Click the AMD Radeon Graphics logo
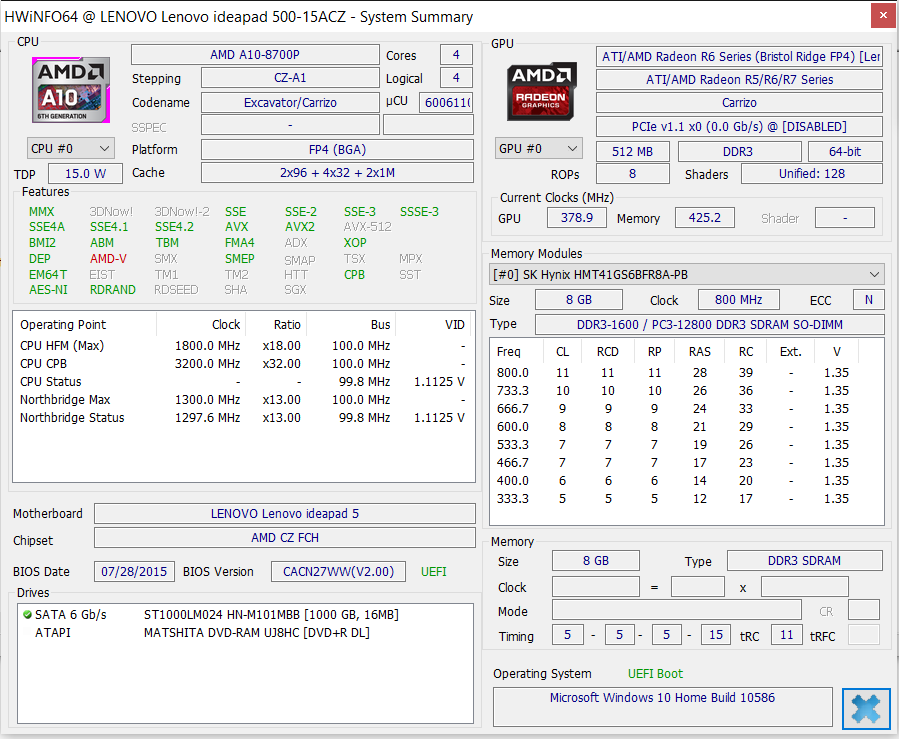Viewport: 899px width, 739px height. point(541,91)
